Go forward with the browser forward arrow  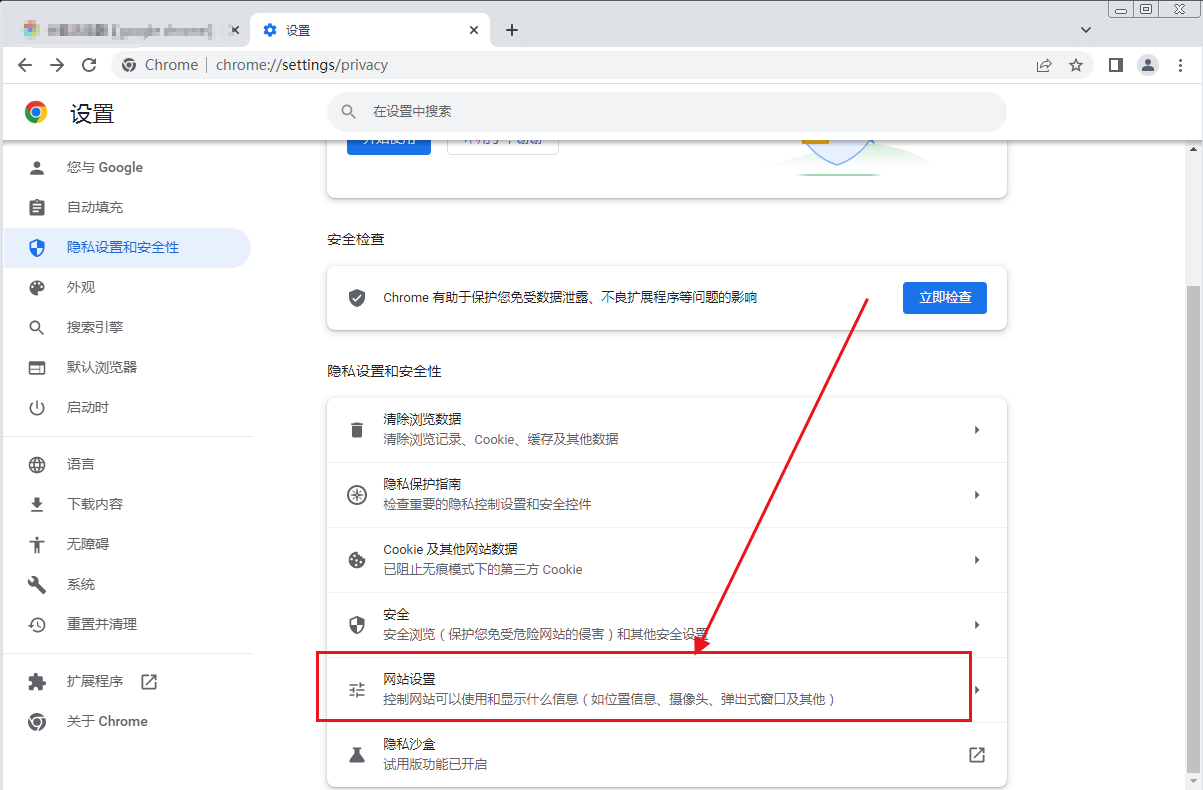click(x=57, y=65)
